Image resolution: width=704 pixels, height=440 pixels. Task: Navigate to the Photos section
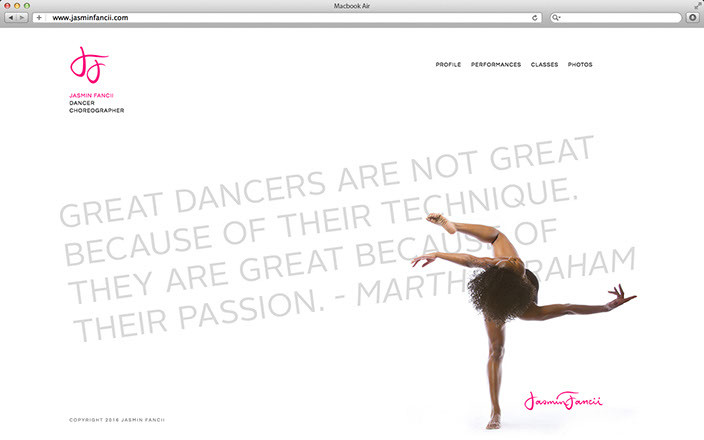tap(580, 65)
